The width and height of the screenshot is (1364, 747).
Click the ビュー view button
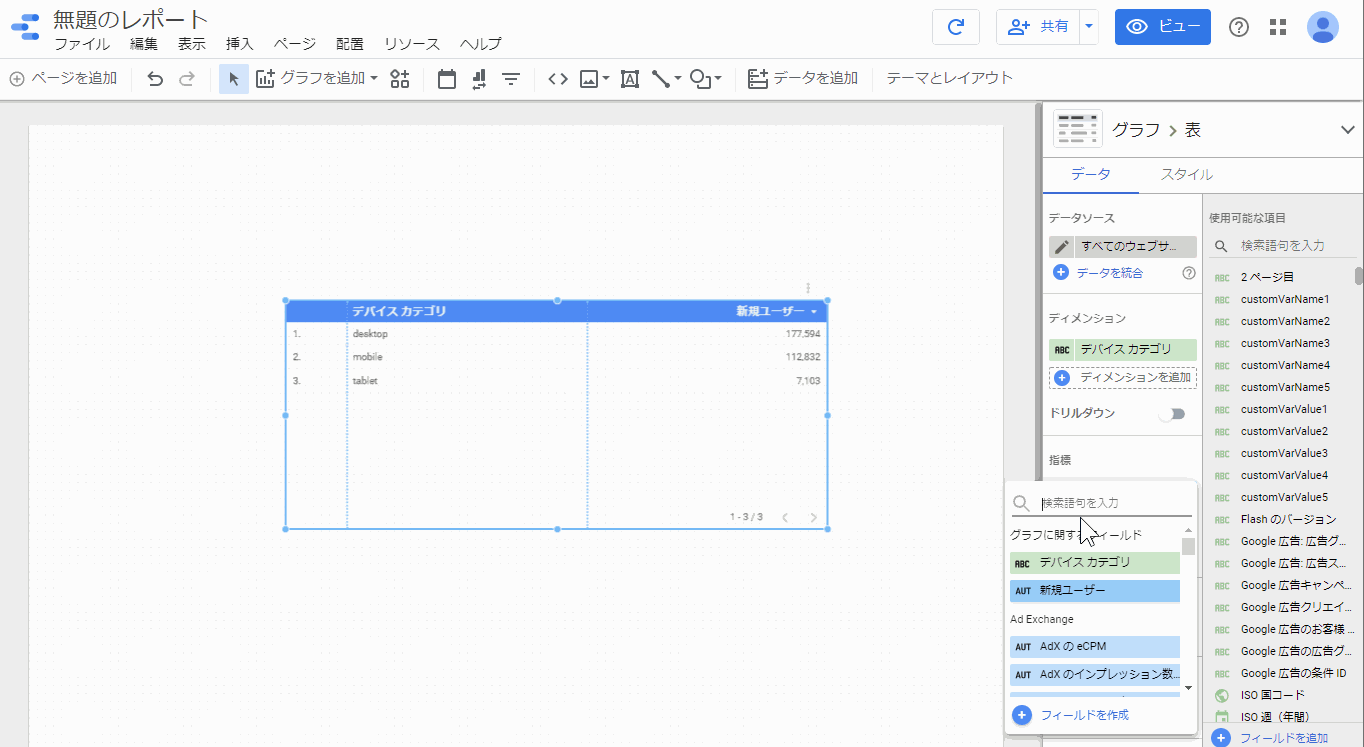(x=1163, y=27)
